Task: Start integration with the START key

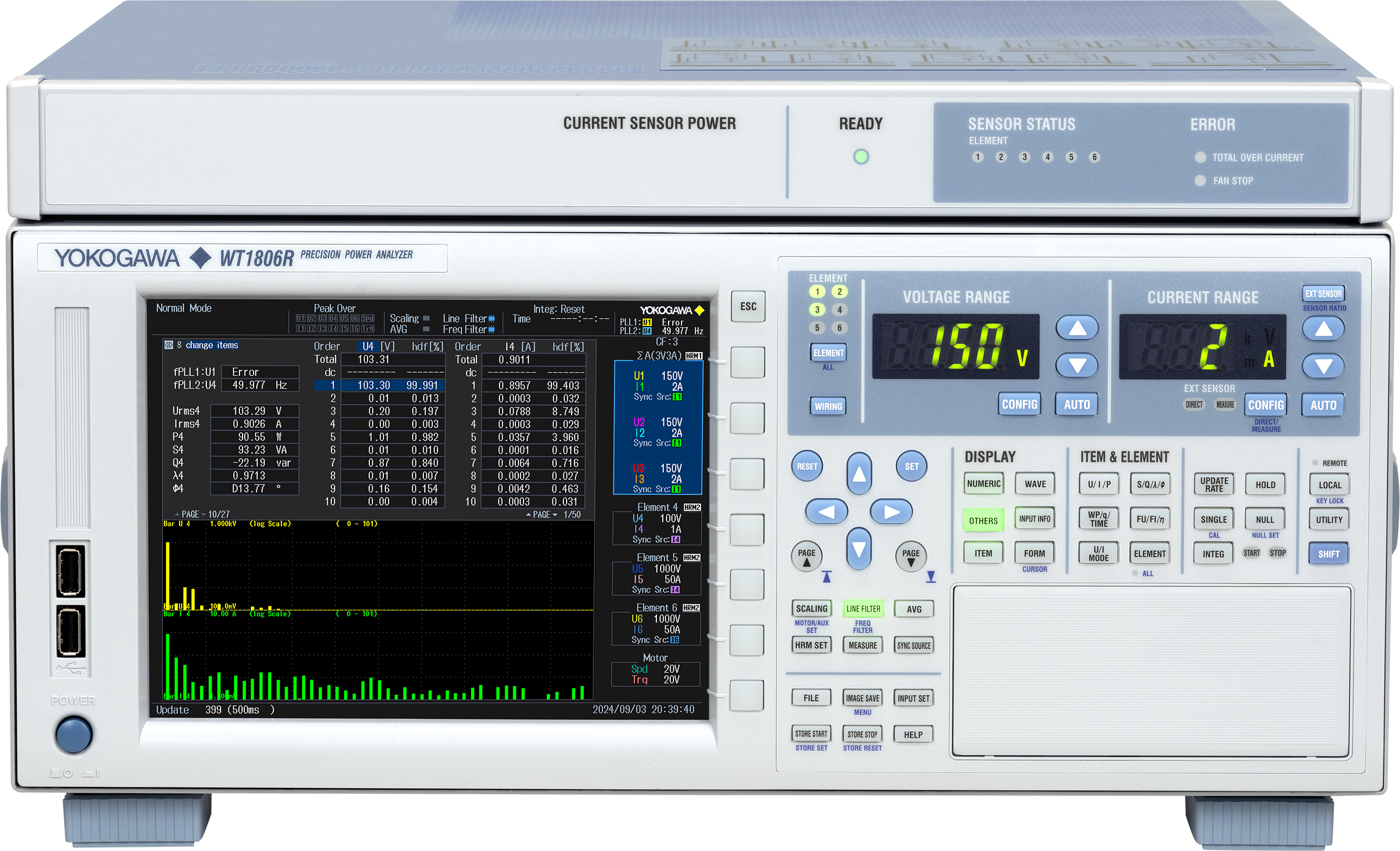Action: point(1252,553)
